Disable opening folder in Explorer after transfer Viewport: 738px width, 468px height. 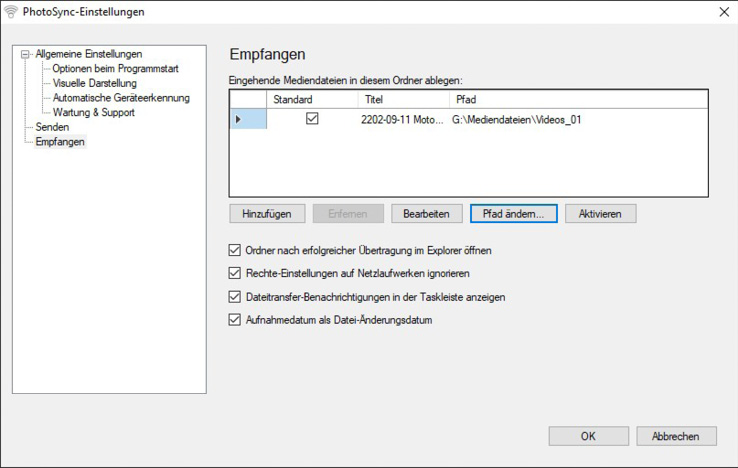pos(236,250)
